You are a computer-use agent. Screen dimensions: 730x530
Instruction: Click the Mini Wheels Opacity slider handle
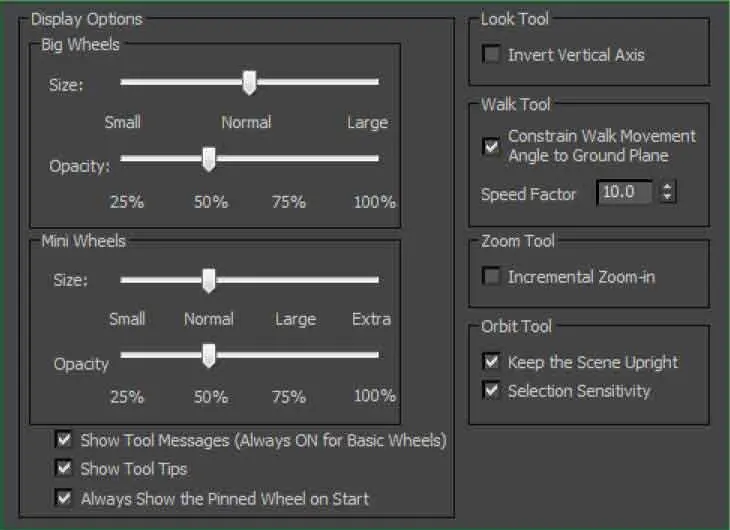tap(209, 356)
